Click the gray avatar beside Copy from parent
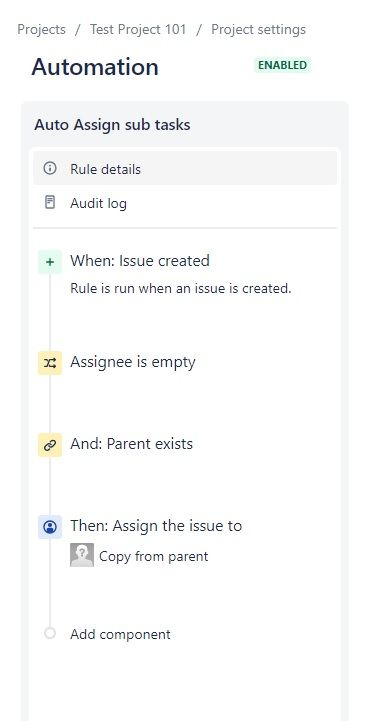Image resolution: width=376 pixels, height=721 pixels. 82,555
